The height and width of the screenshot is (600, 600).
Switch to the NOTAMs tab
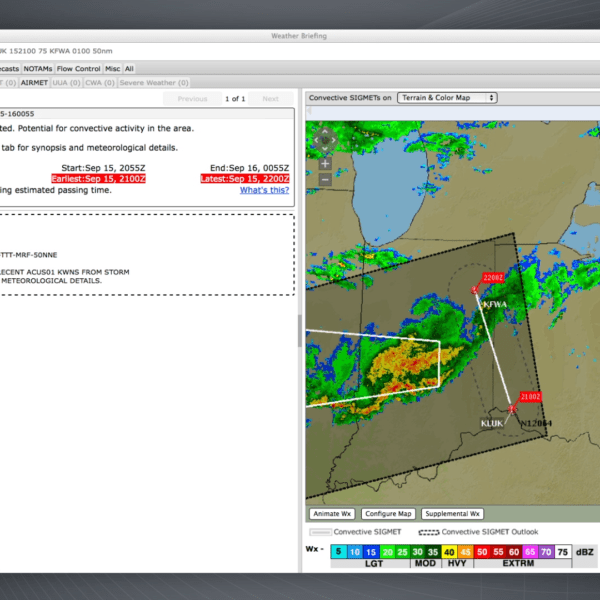click(38, 69)
